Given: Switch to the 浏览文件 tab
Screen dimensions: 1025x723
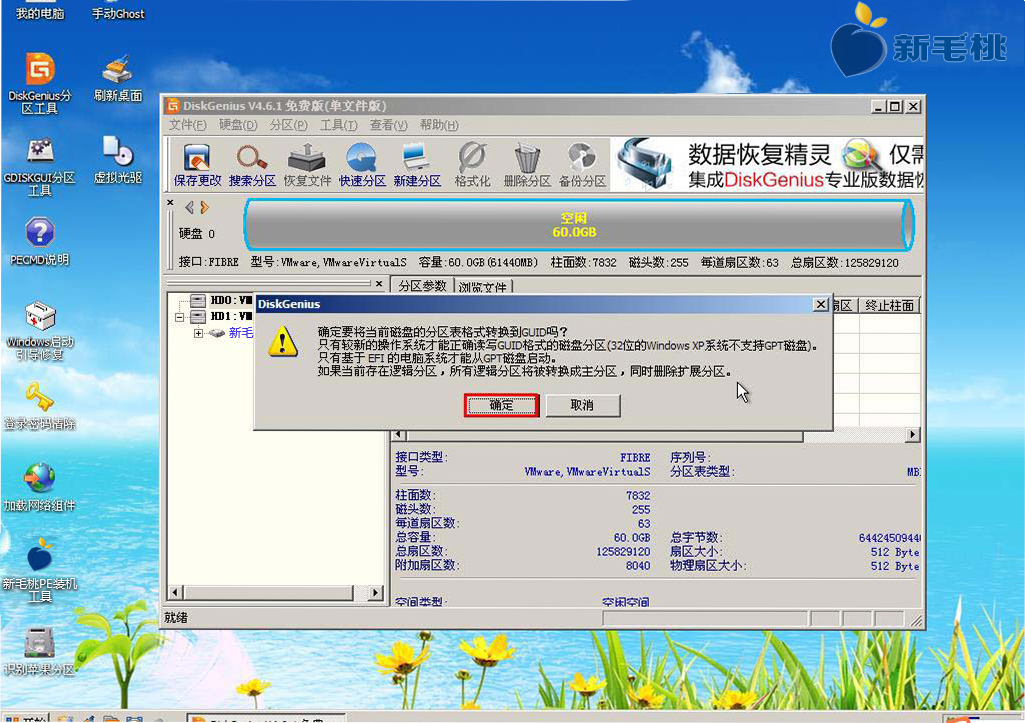Looking at the screenshot, I should [x=482, y=286].
